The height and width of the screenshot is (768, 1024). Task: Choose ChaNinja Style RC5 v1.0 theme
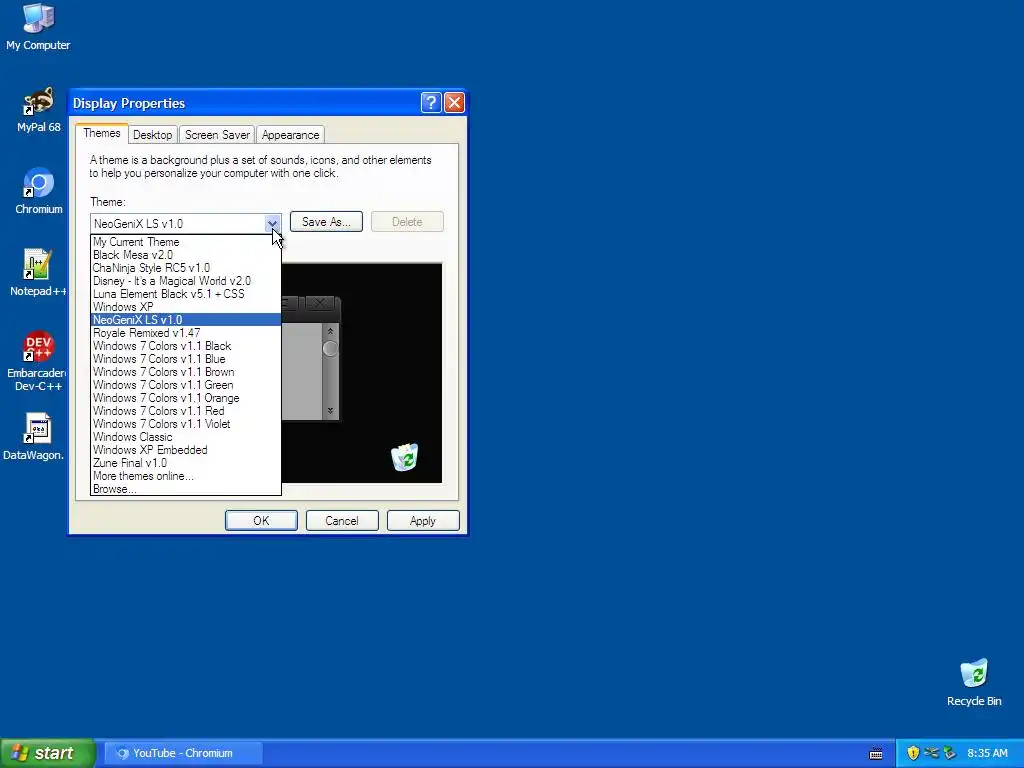185,268
